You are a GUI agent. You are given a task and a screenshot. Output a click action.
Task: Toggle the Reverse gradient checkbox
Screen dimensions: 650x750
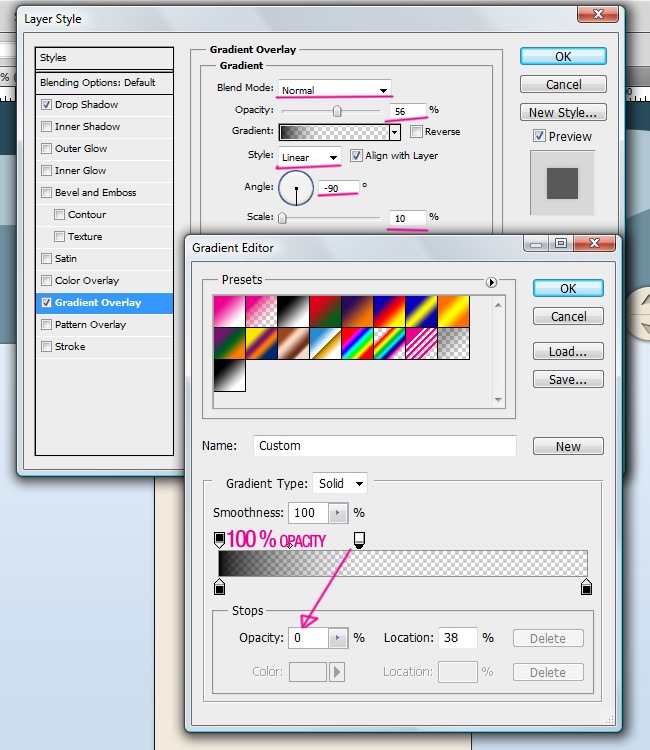coord(416,132)
